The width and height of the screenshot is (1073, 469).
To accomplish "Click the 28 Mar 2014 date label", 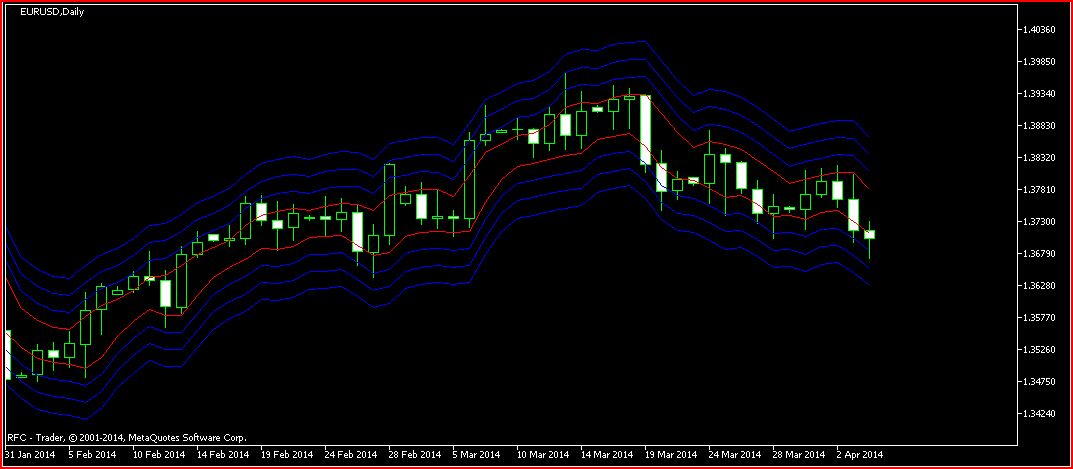I will (x=799, y=455).
